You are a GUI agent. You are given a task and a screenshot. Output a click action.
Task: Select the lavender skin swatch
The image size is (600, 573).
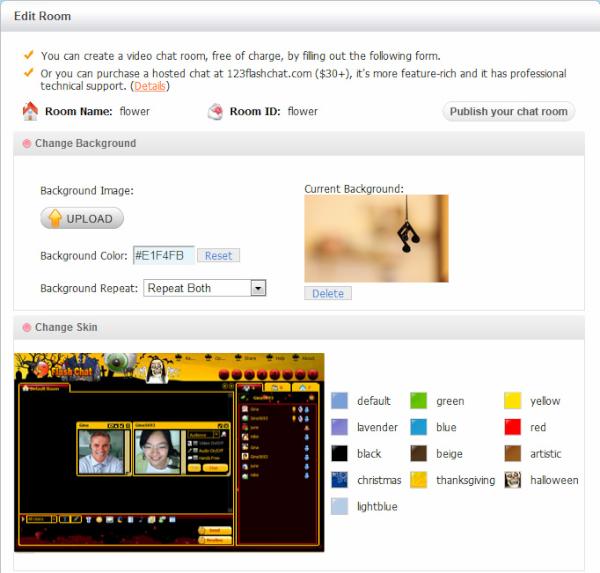[x=339, y=427]
